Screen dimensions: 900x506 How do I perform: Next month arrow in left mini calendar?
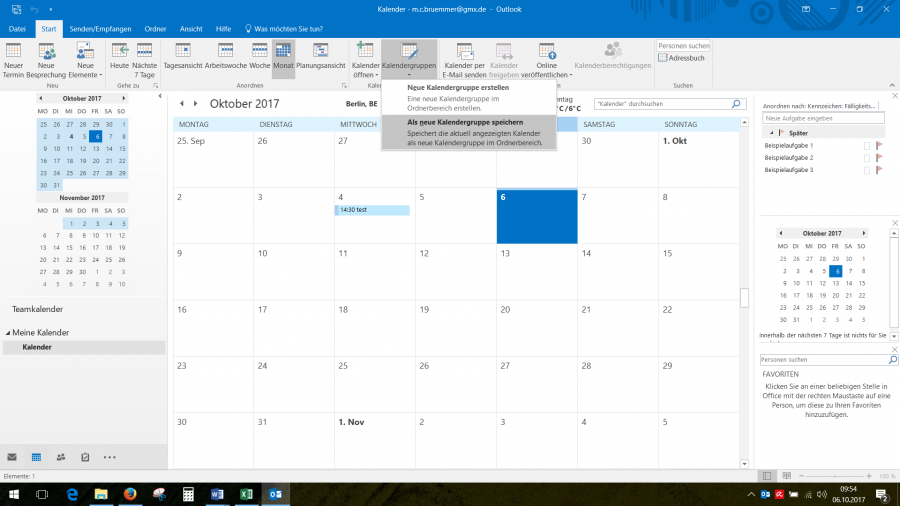[123, 98]
